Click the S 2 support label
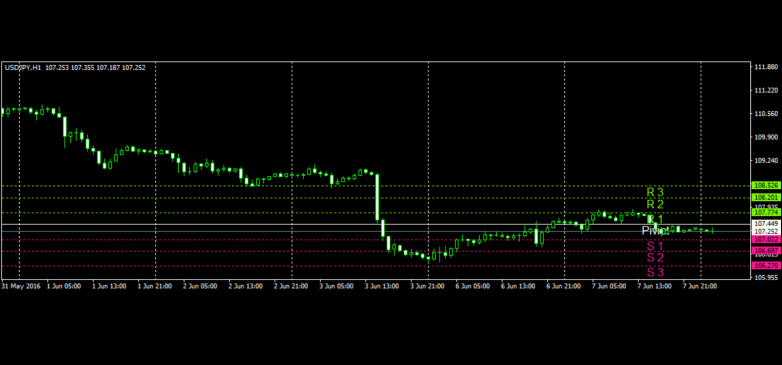Viewport: 782px width, 365px height. pos(655,258)
